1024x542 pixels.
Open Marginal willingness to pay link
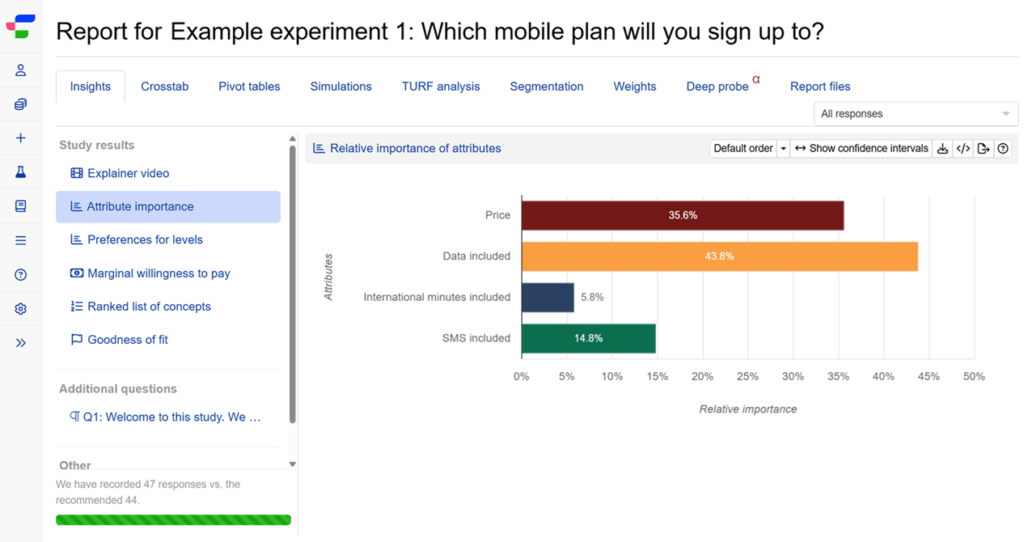pyautogui.click(x=158, y=273)
